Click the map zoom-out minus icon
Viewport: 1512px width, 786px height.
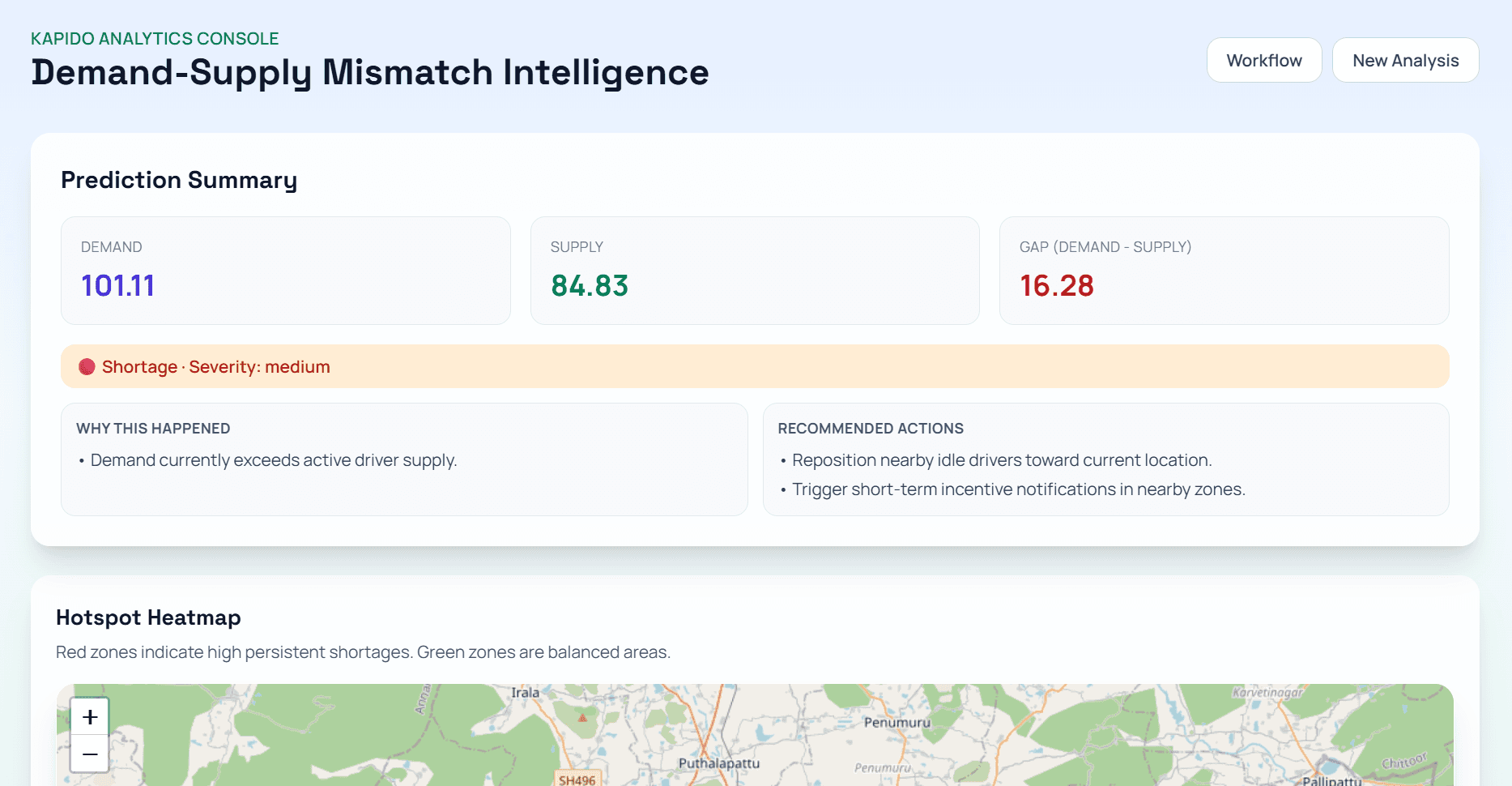point(89,754)
